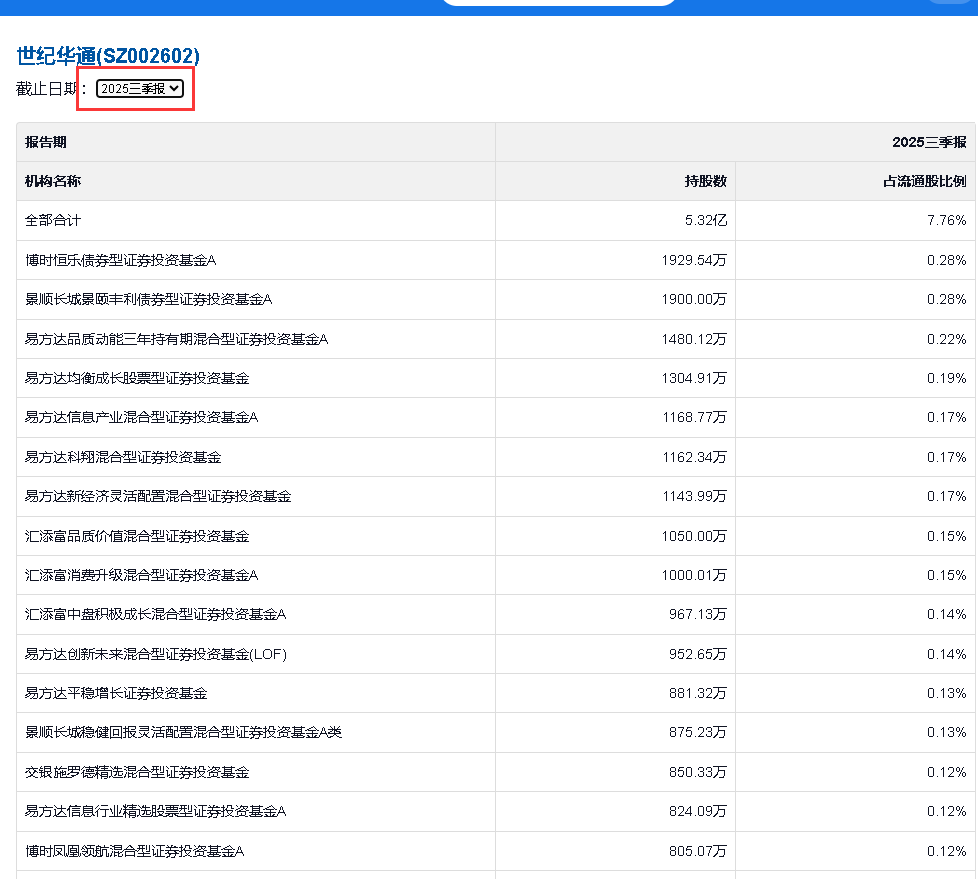Click the 1050.00万 holding value
The width and height of the screenshot is (978, 879).
click(694, 537)
